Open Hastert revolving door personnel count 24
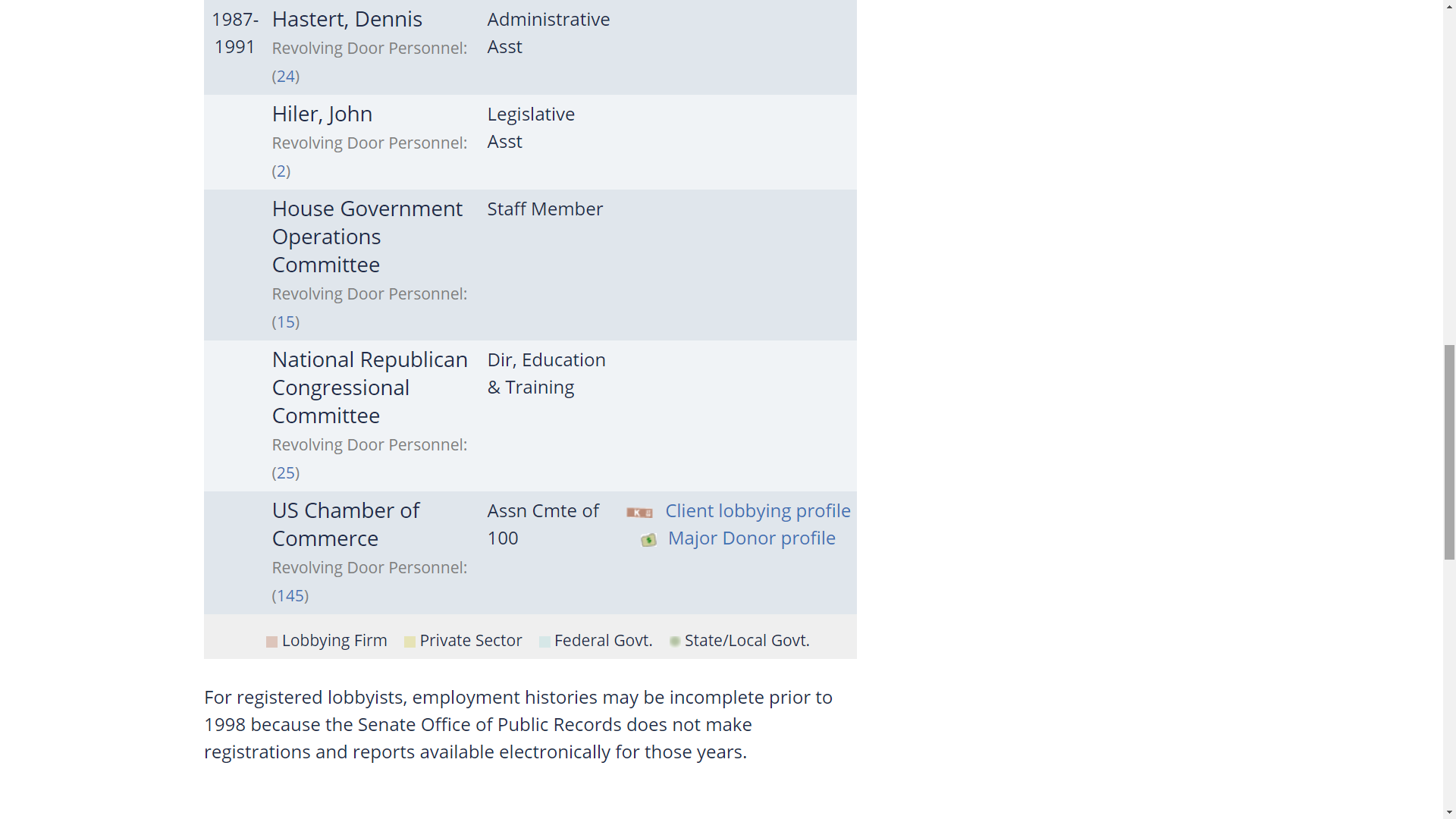The image size is (1456, 819). coord(286,76)
